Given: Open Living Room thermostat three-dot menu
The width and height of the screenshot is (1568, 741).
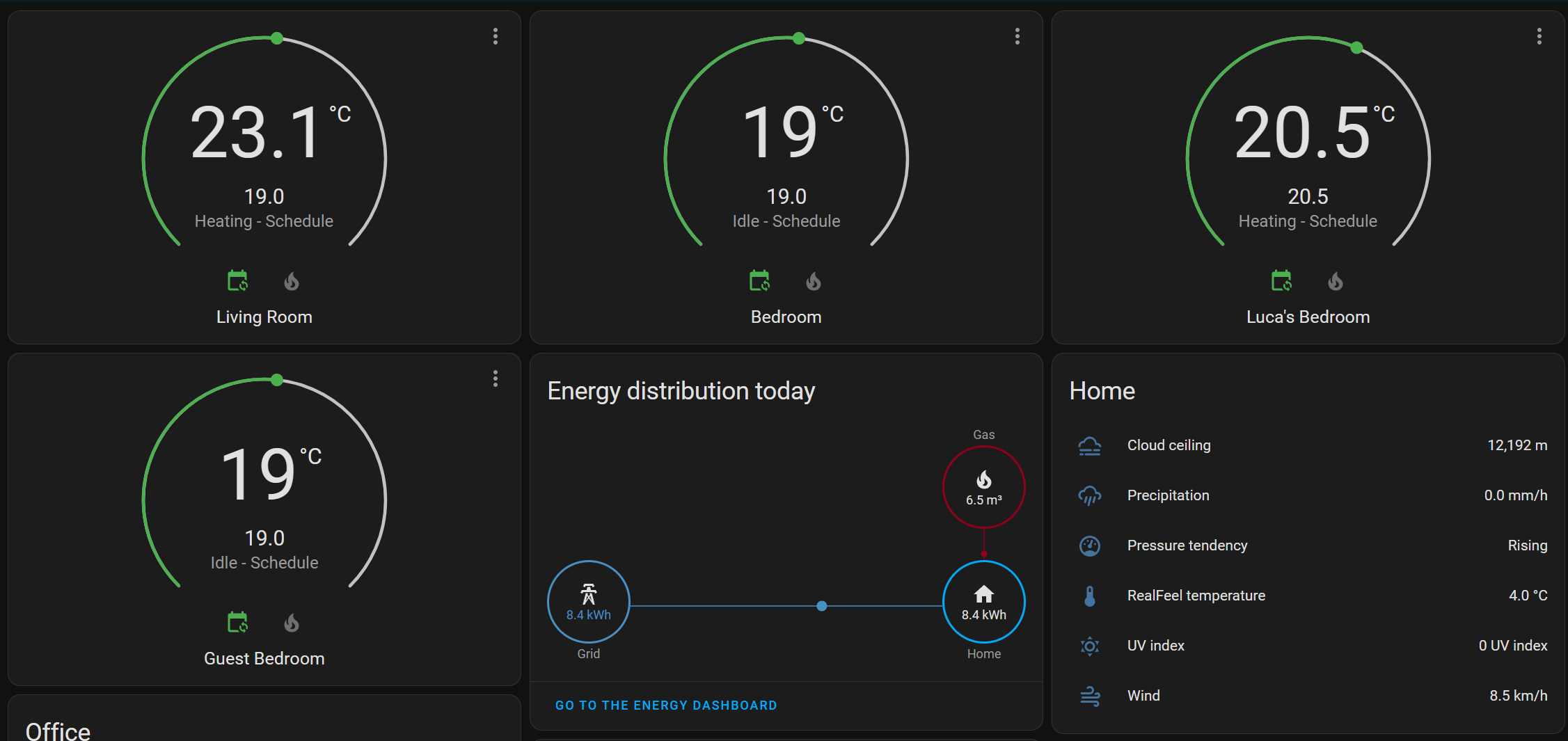Looking at the screenshot, I should coord(496,36).
